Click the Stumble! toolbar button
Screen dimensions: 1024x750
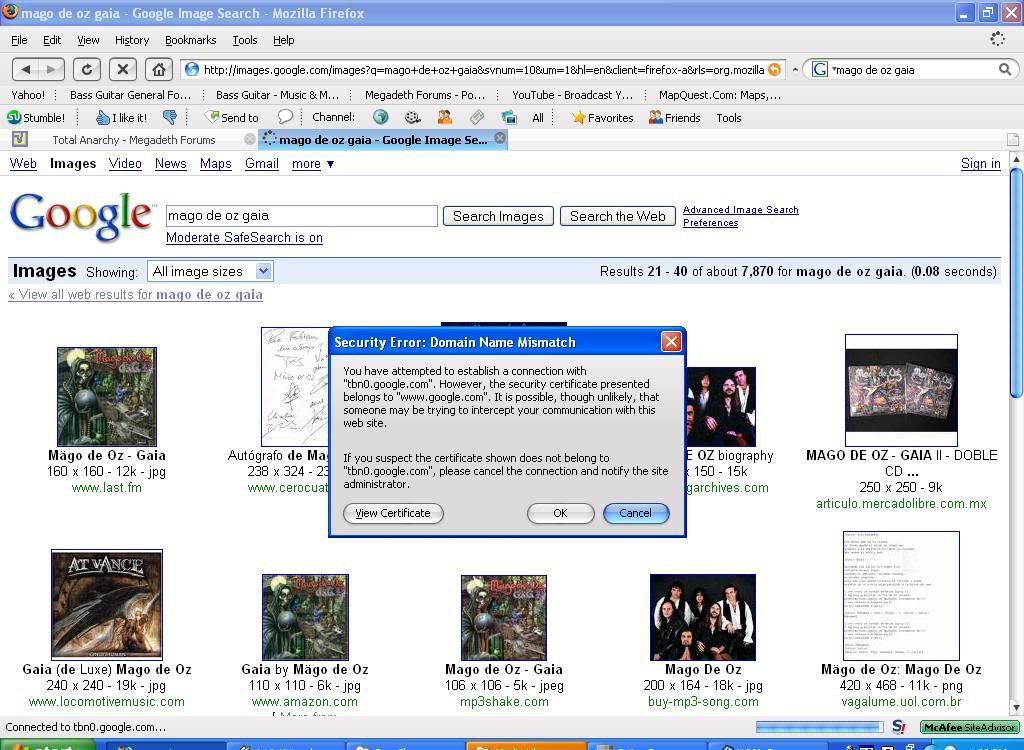tap(36, 118)
